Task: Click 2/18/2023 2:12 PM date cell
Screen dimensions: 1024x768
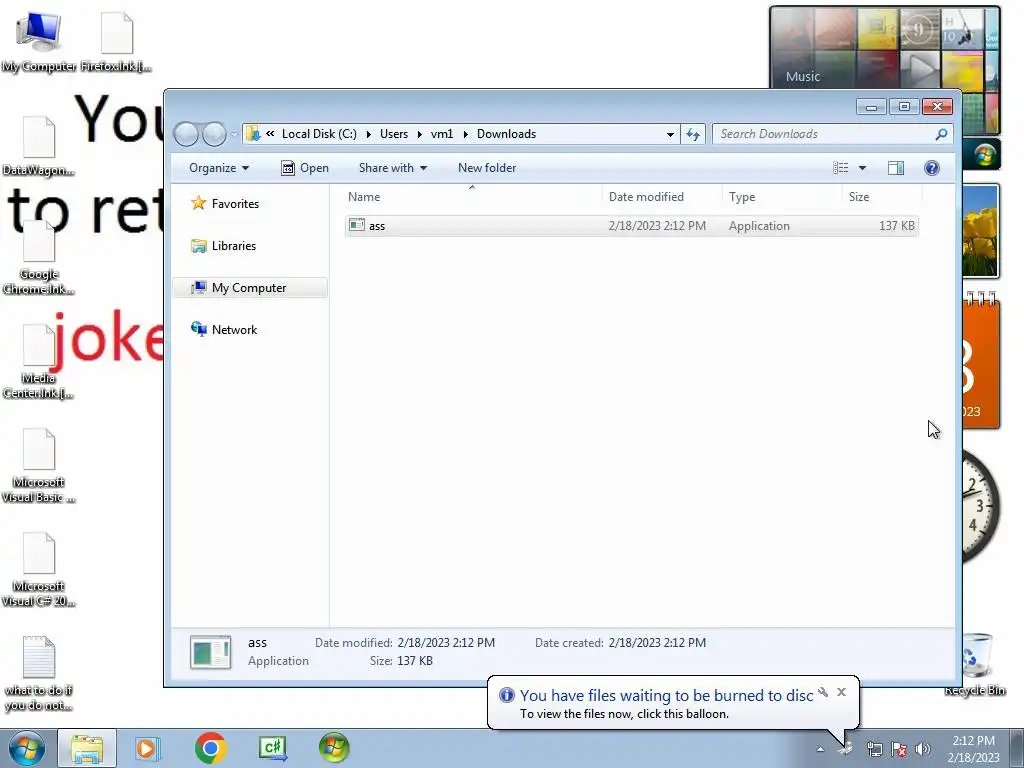Action: (x=657, y=226)
